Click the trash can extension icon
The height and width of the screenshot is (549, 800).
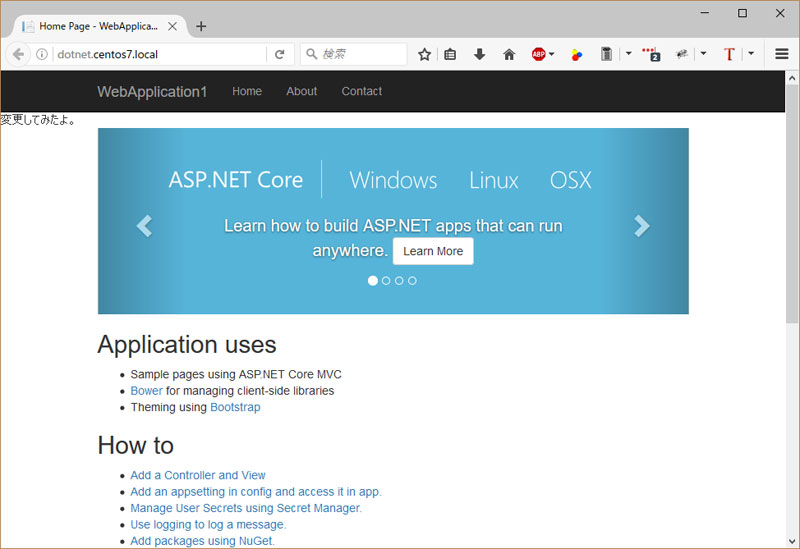pos(606,54)
